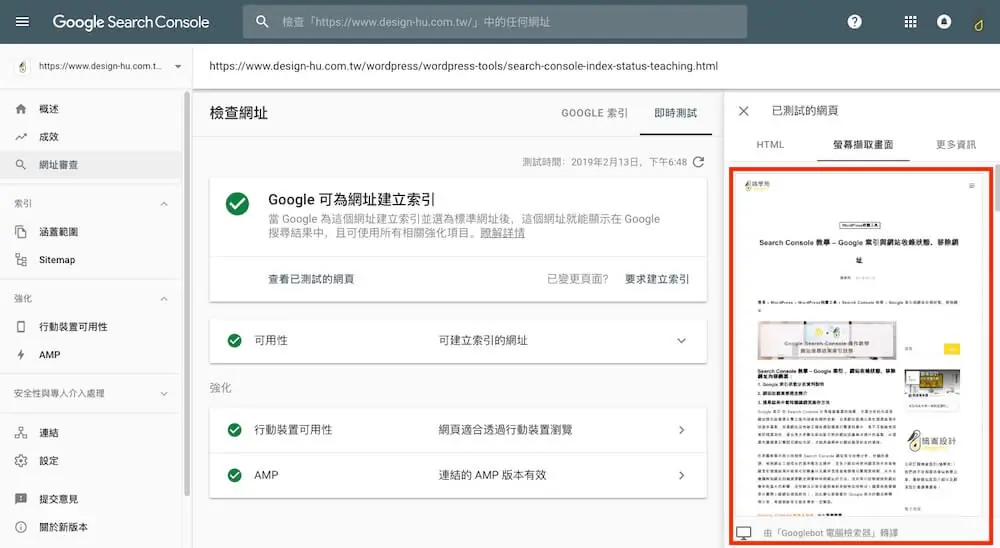Click the 網頁適合透過行動裝置瀏覽 text
This screenshot has width=1000, height=548.
(505, 430)
